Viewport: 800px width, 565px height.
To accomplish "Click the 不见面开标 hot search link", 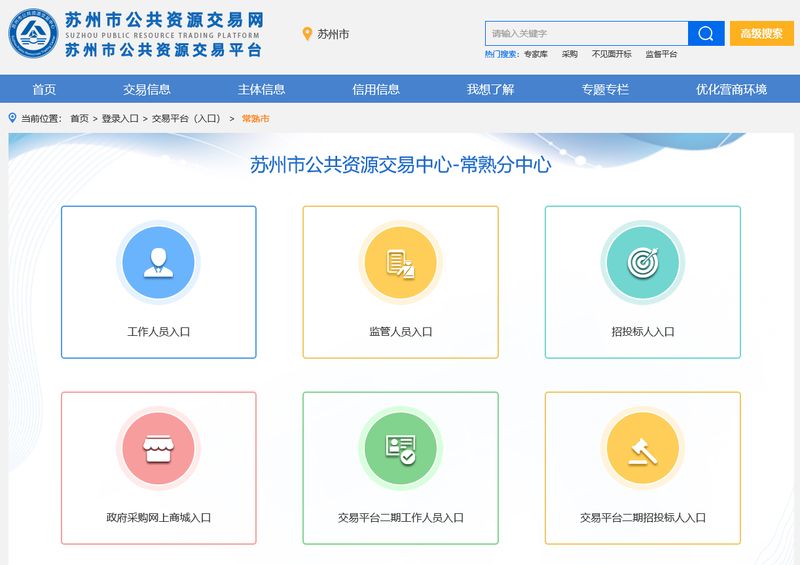I will click(x=611, y=54).
